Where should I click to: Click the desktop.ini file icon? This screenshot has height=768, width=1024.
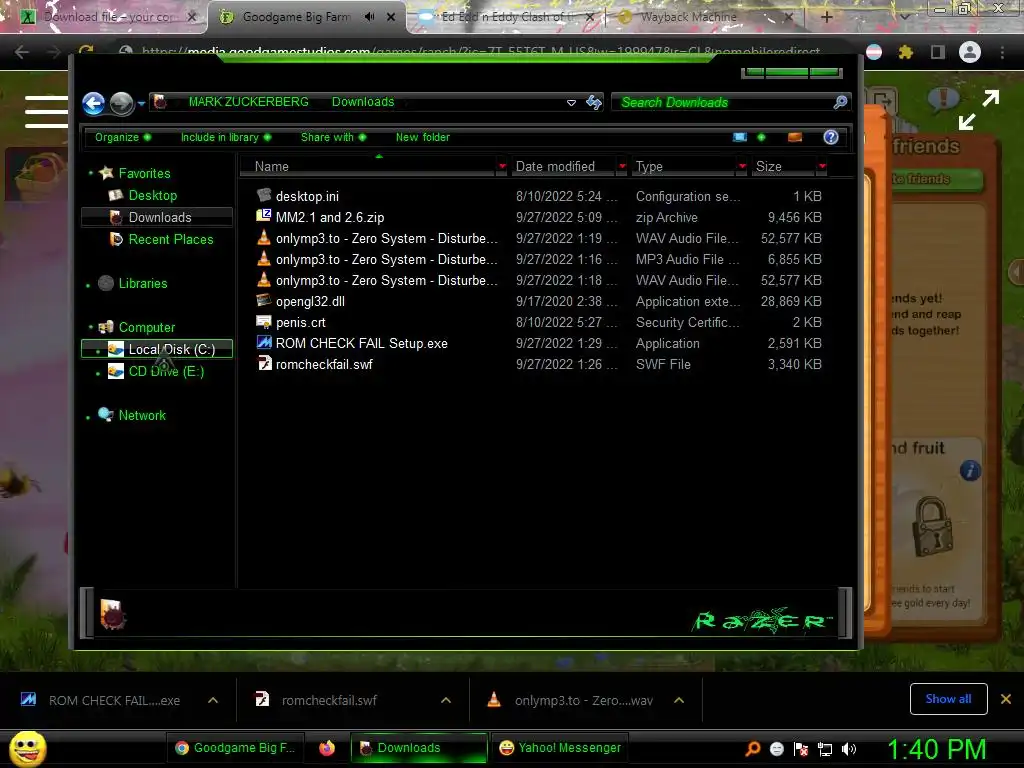point(264,195)
